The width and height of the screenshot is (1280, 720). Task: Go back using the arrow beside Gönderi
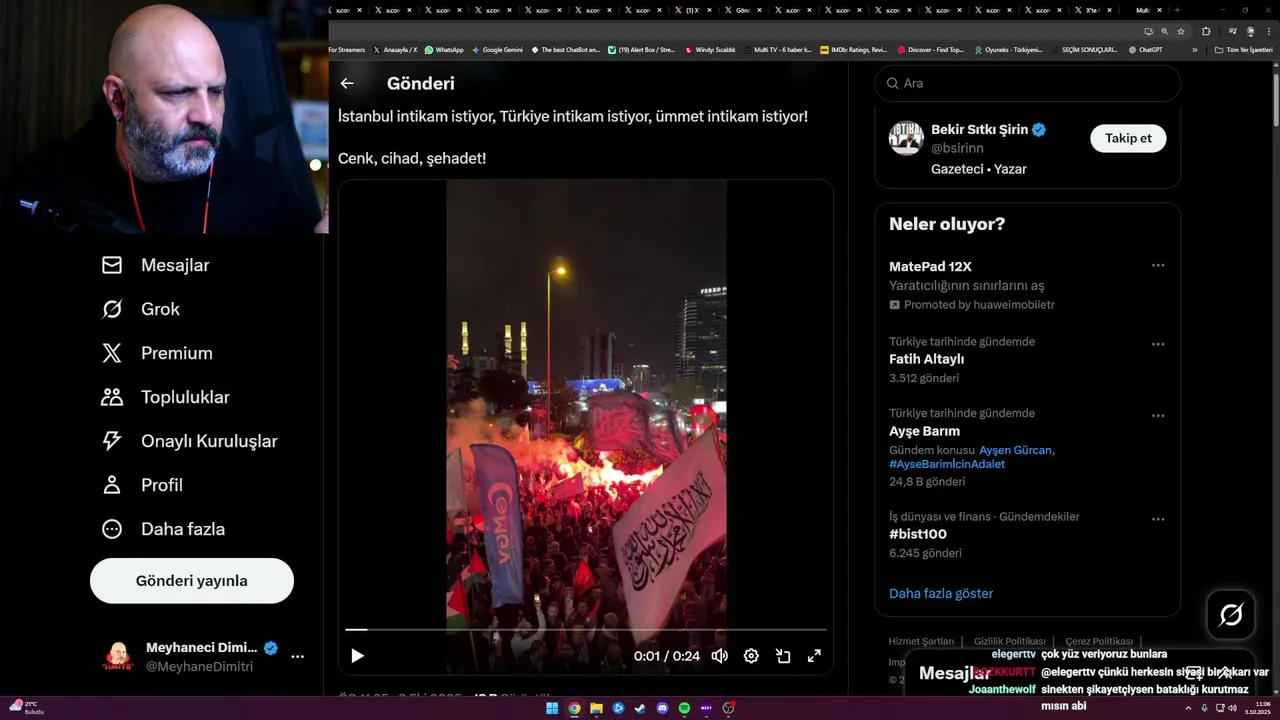[x=347, y=84]
